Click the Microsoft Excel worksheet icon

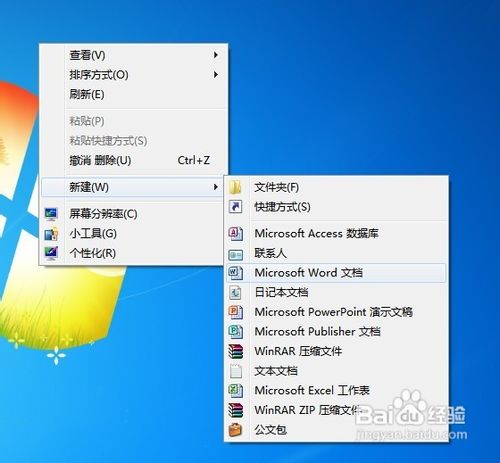point(236,390)
